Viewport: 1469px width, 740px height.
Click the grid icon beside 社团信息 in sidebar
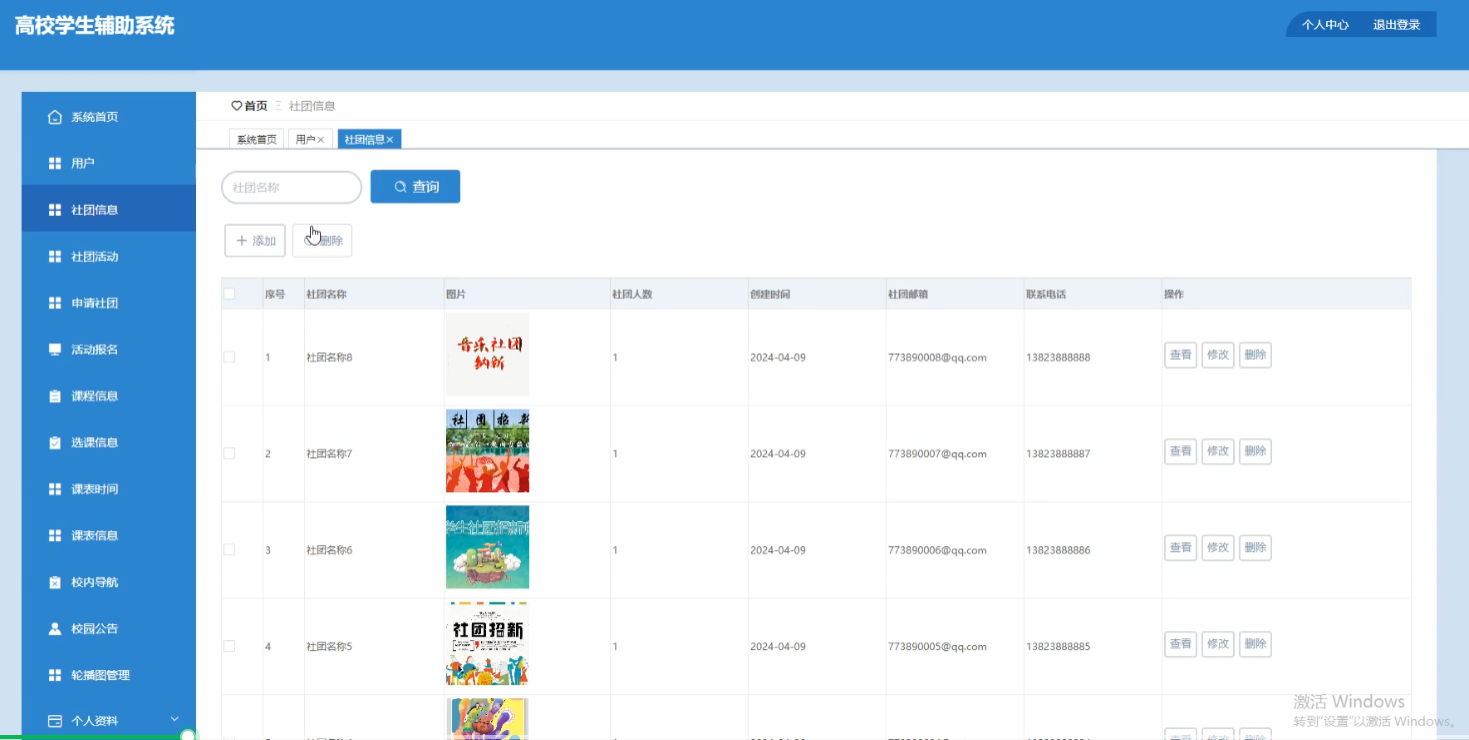[55, 210]
